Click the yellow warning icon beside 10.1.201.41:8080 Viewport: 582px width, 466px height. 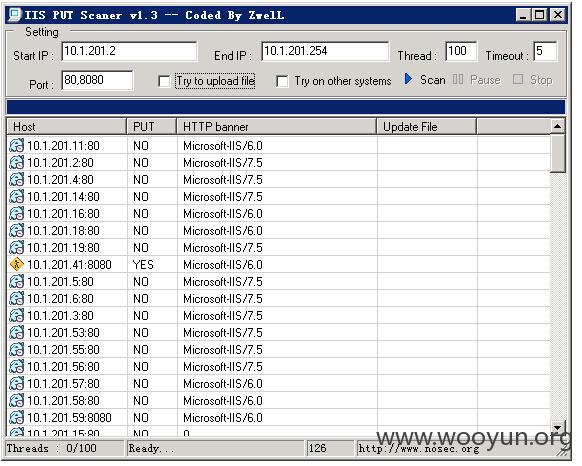[x=16, y=265]
